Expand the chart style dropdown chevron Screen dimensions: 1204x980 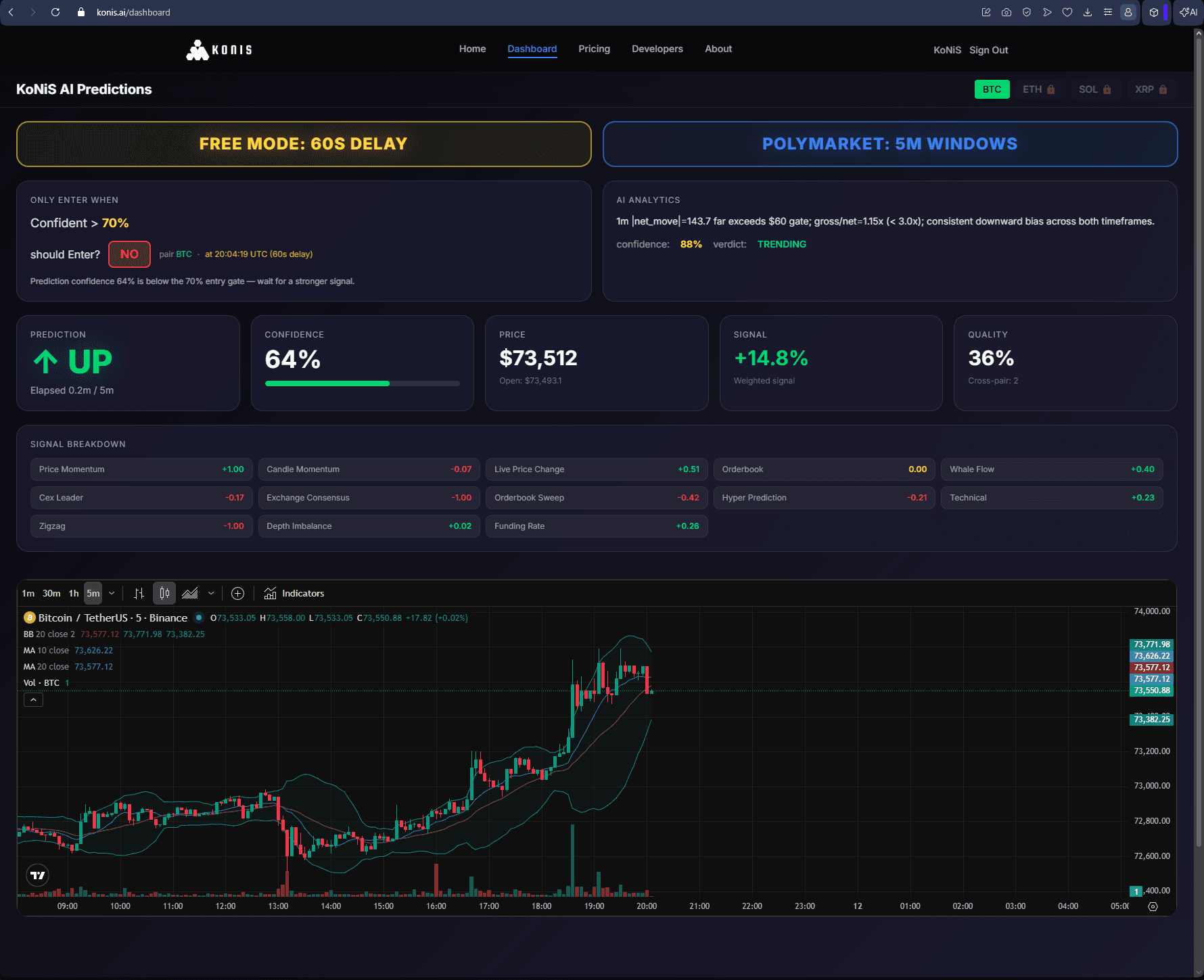pyautogui.click(x=211, y=593)
